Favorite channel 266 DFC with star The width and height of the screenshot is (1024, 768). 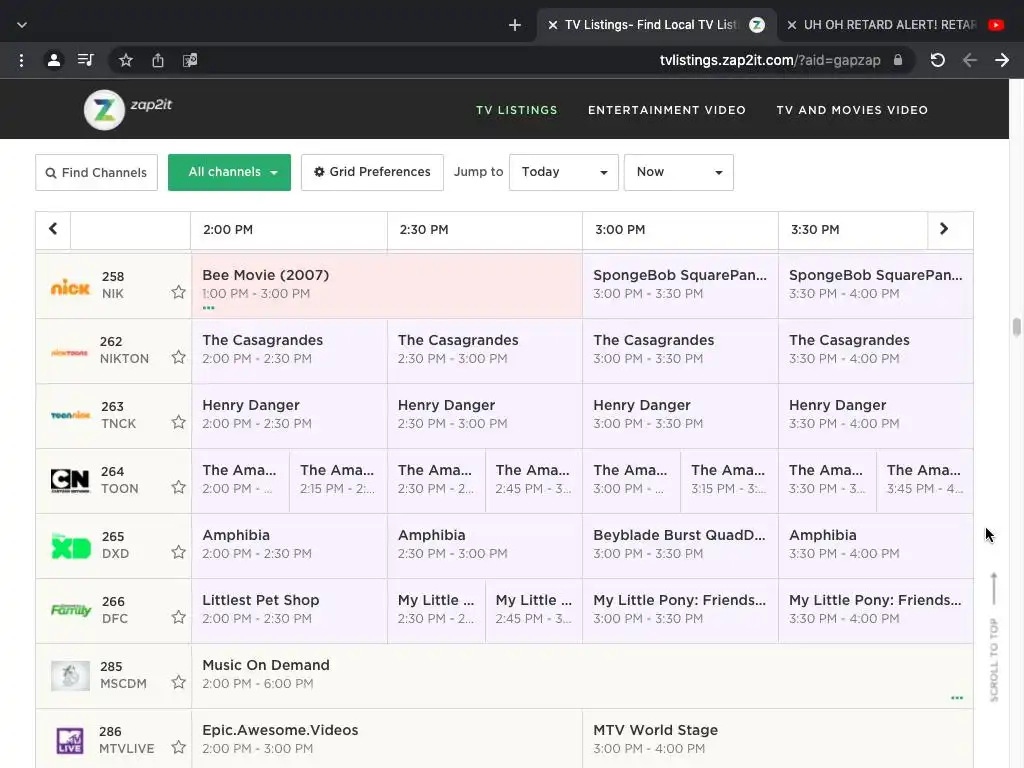click(x=178, y=617)
